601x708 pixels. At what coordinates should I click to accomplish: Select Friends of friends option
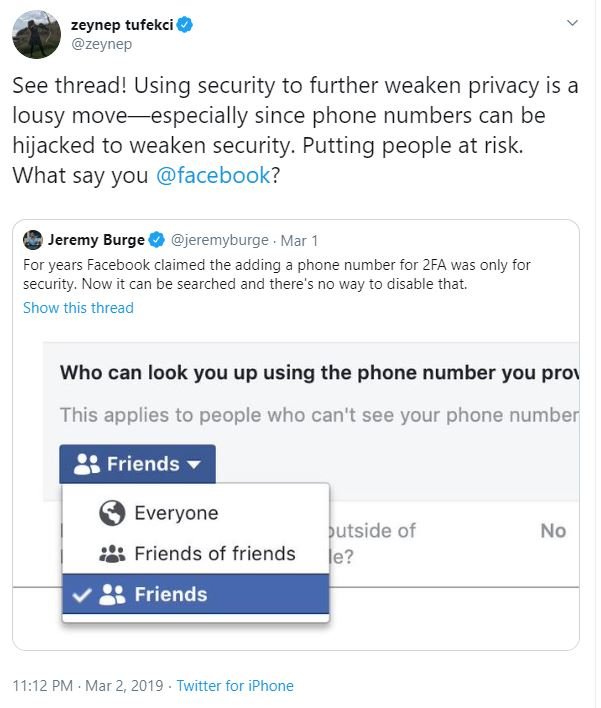[x=214, y=553]
